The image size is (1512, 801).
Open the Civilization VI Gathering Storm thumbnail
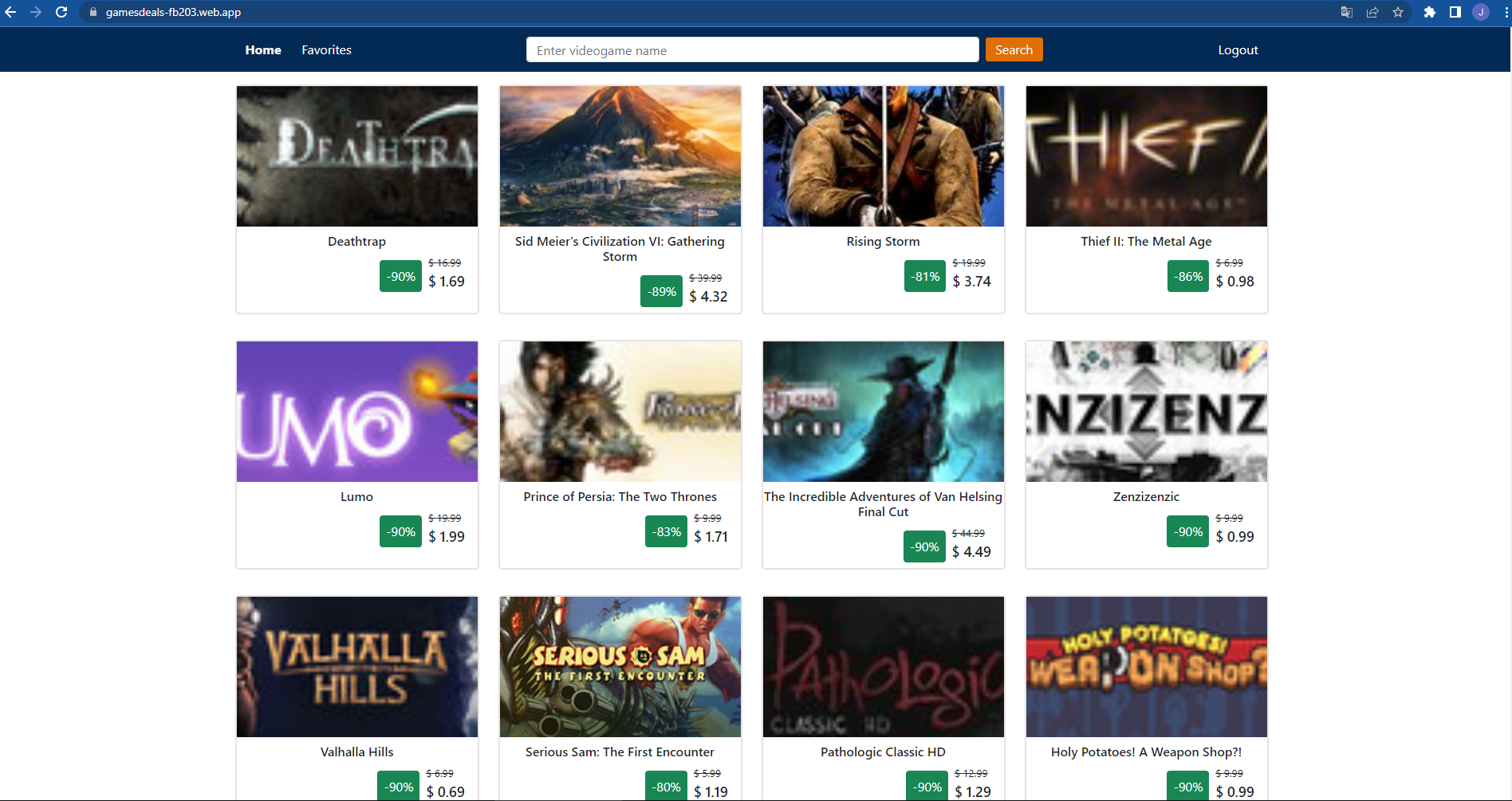pyautogui.click(x=620, y=156)
